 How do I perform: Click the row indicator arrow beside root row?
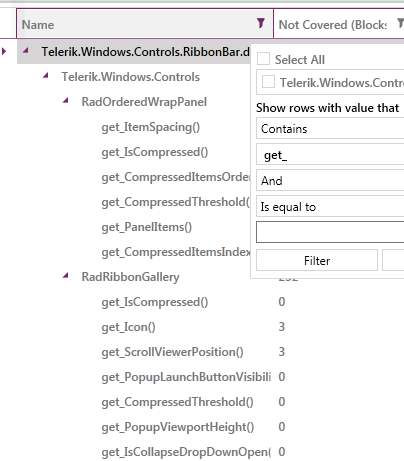pyautogui.click(x=4, y=51)
